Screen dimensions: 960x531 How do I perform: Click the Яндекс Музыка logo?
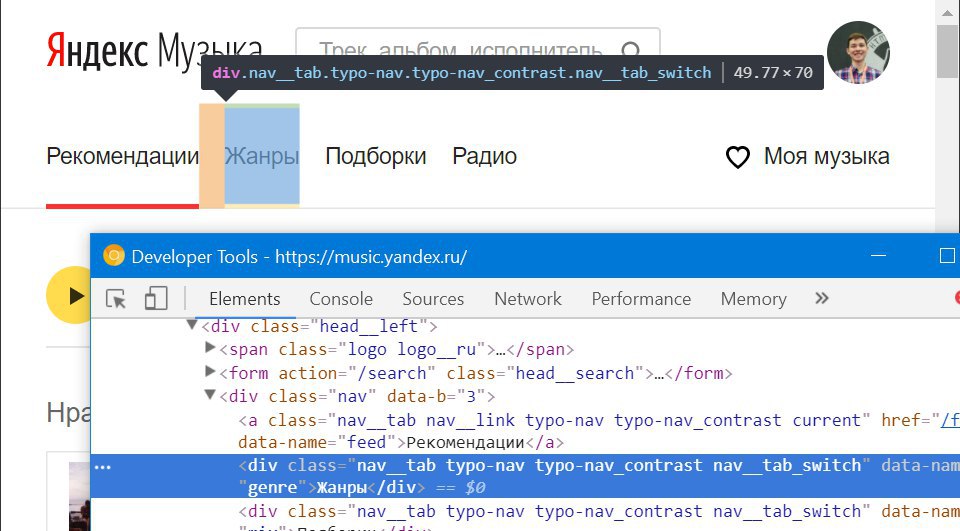[x=154, y=50]
